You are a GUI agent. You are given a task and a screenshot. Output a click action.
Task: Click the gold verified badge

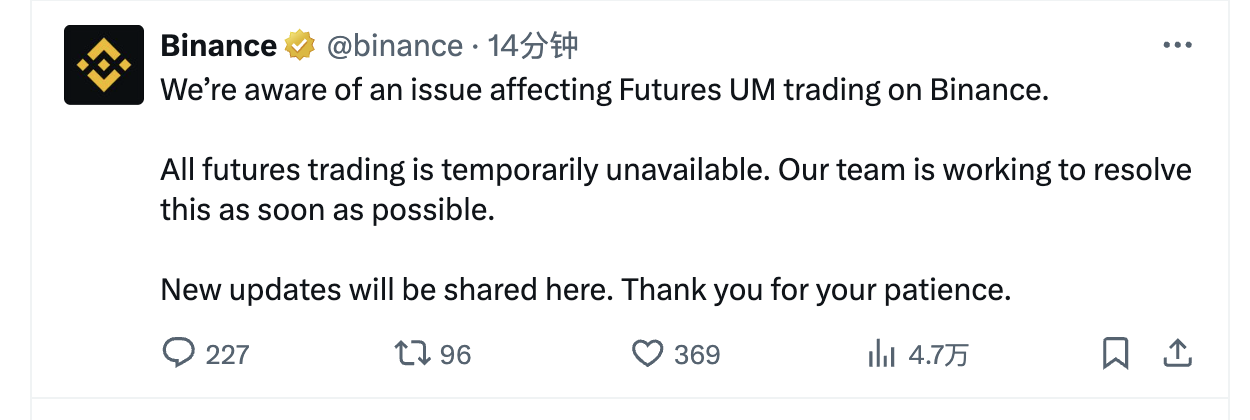tap(300, 46)
